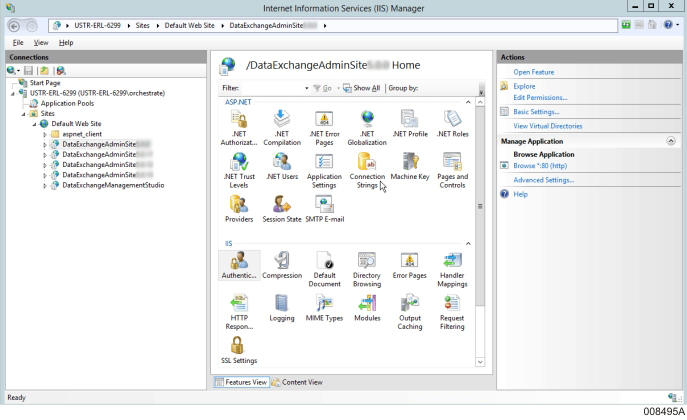
Task: Open the .NET Profile feature
Action: point(410,124)
